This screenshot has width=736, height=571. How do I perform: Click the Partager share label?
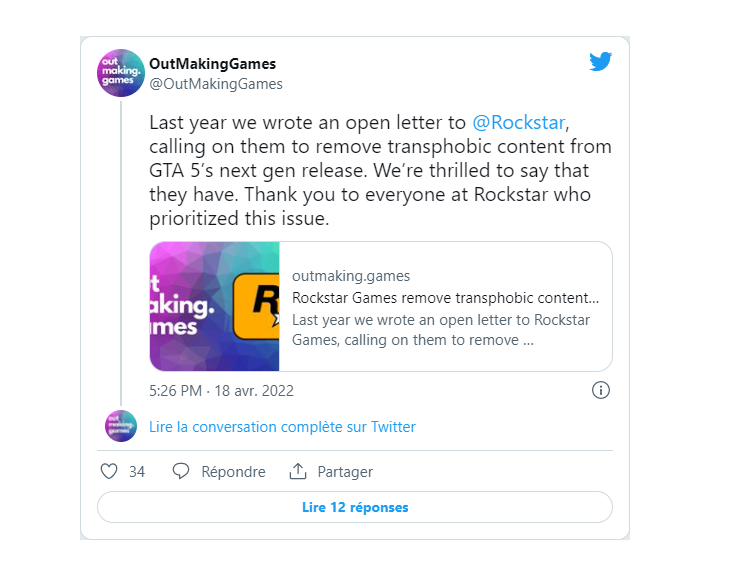coord(345,471)
